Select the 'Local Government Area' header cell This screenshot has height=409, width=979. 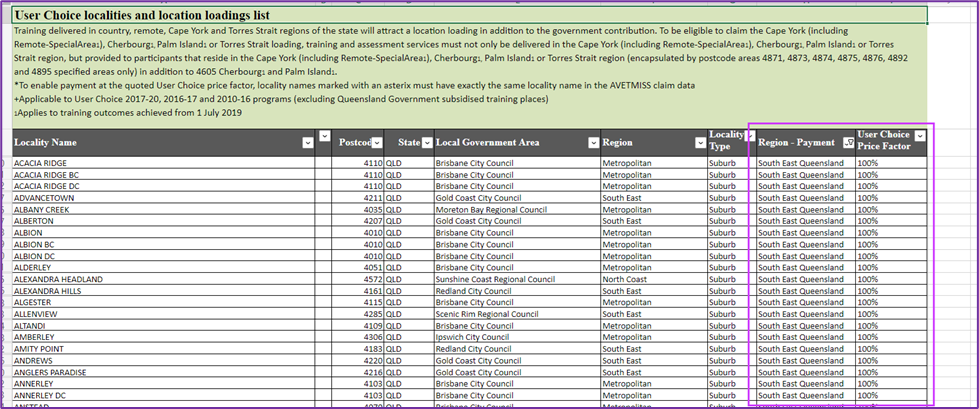click(517, 142)
